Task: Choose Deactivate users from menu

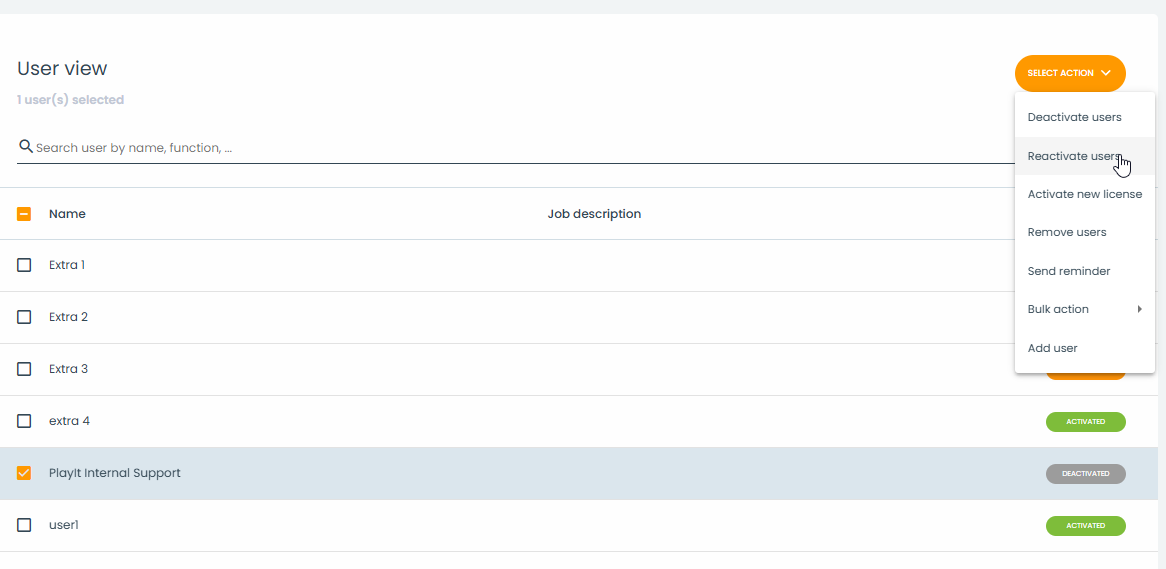Action: coord(1074,117)
